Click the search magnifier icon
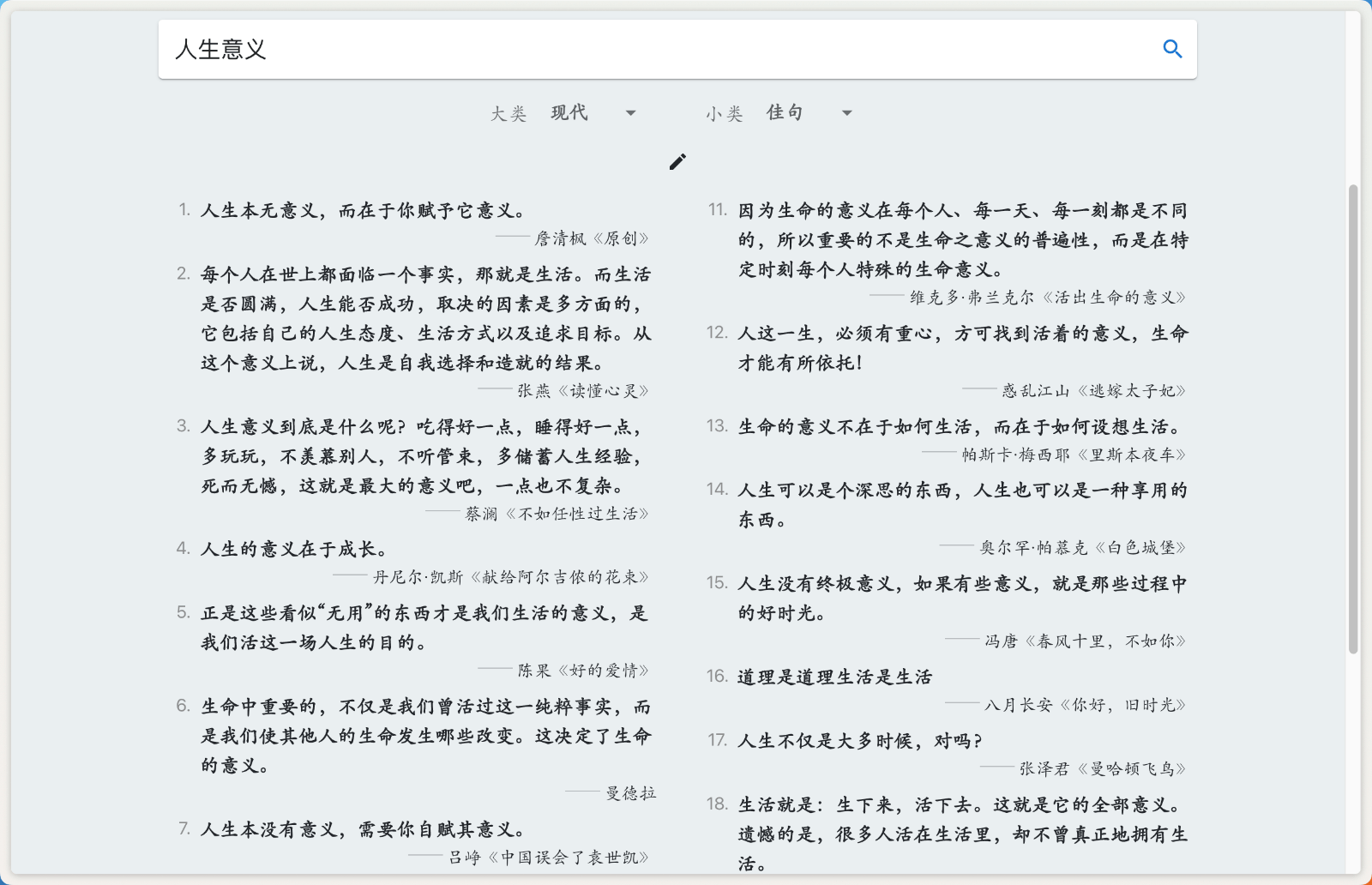This screenshot has height=885, width=1372. coord(1172,49)
